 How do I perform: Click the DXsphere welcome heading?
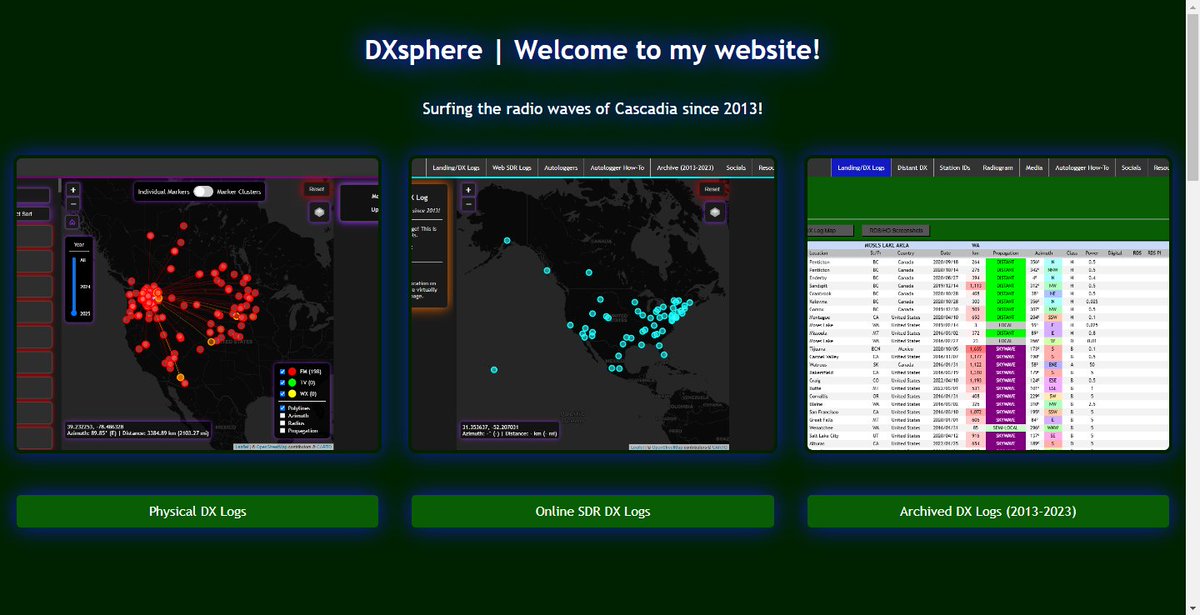click(x=592, y=50)
